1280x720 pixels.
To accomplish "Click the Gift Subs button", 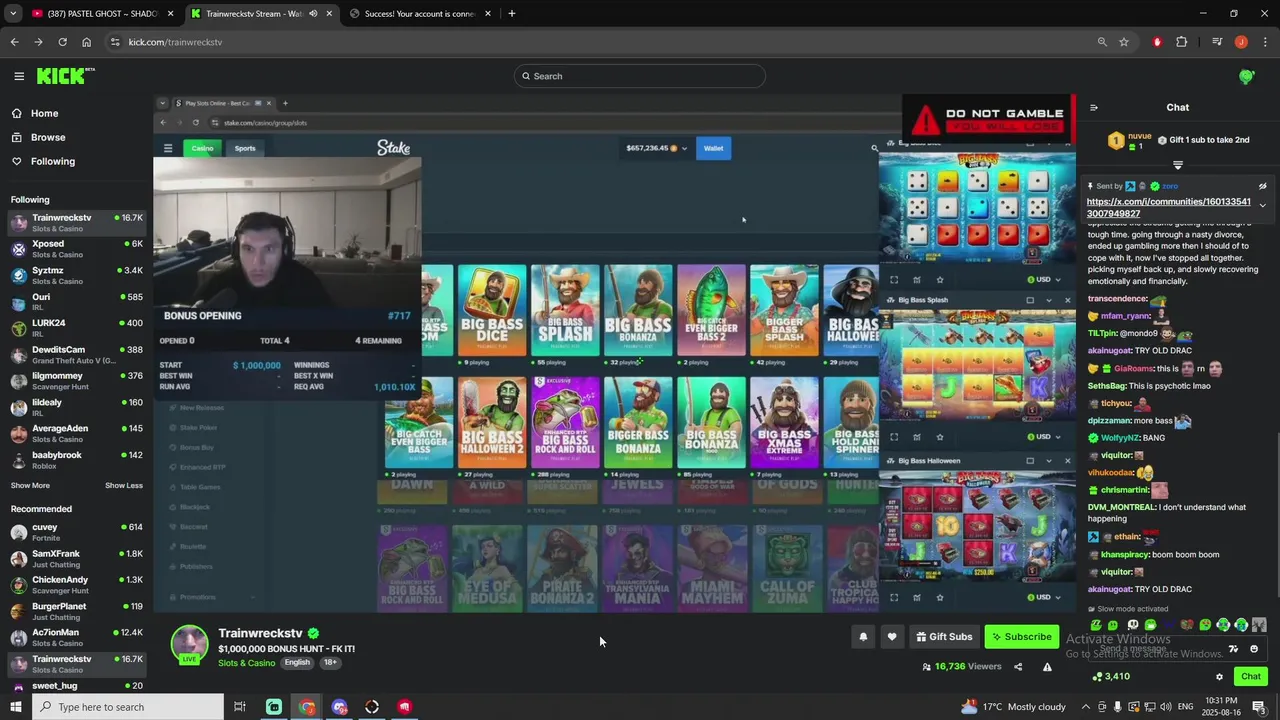I will coord(944,637).
